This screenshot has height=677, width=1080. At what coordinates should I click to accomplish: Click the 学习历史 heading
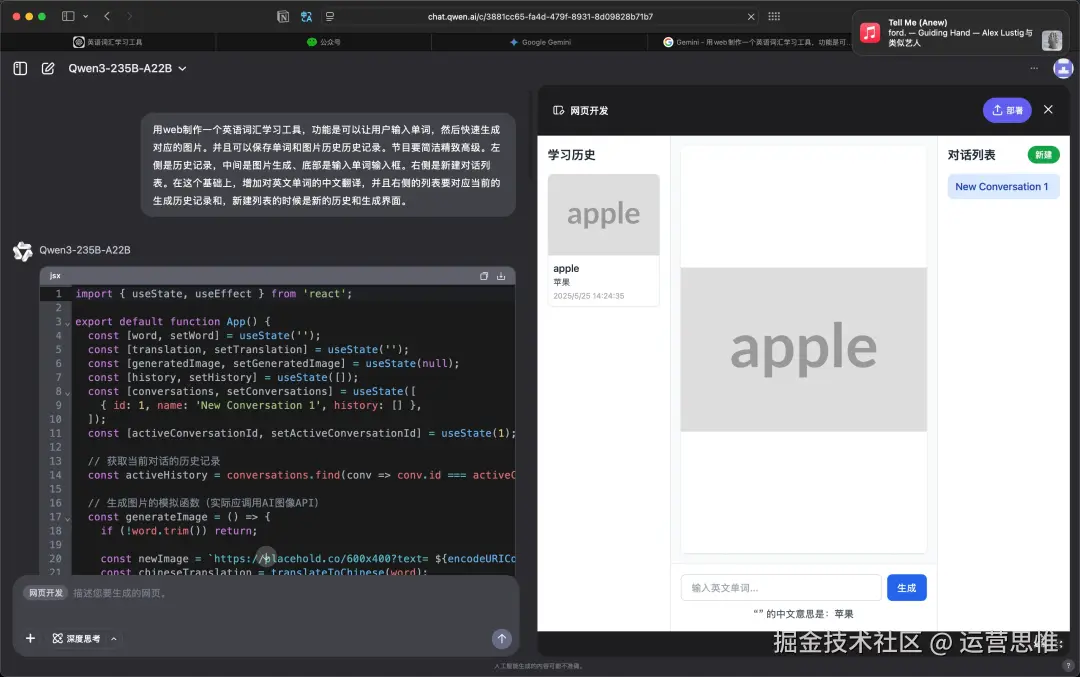point(572,155)
